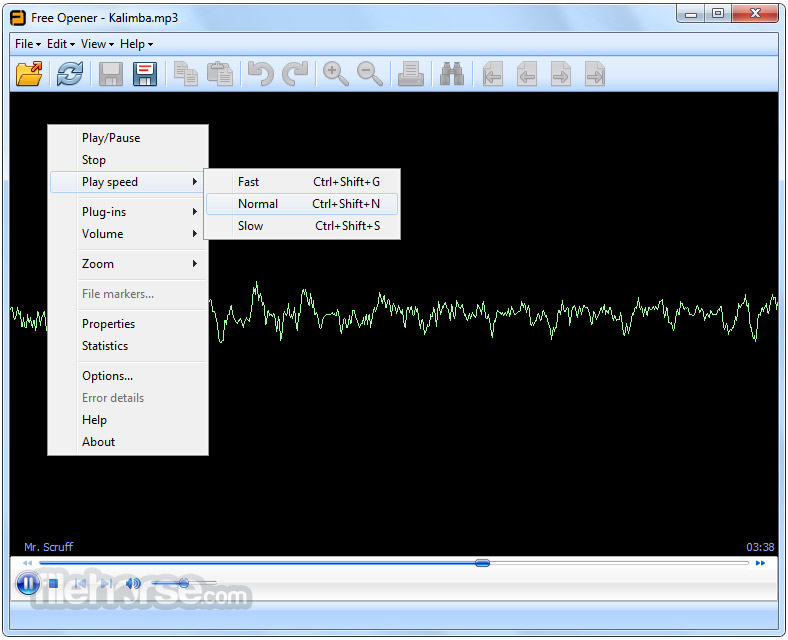The height and width of the screenshot is (640, 788).
Task: Click the grayed-out Save floppy icon
Action: coord(111,74)
